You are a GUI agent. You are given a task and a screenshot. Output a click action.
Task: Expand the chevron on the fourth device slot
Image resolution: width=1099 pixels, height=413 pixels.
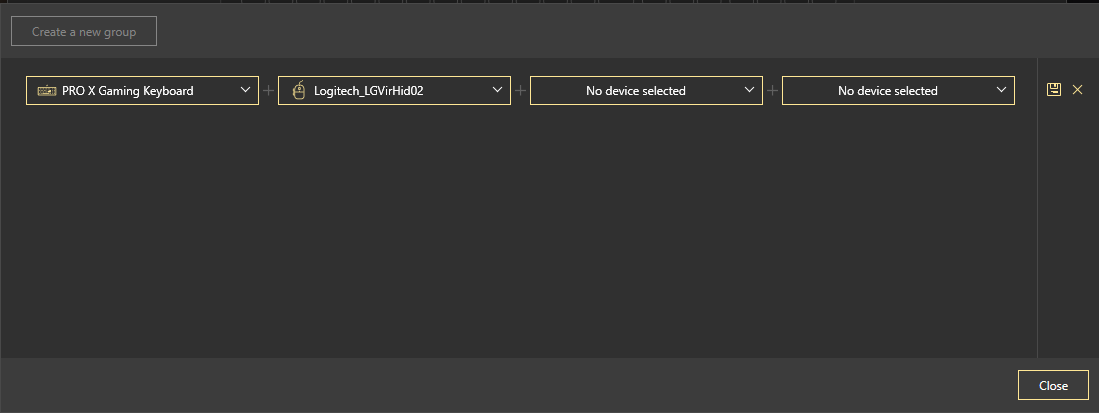tap(1002, 90)
